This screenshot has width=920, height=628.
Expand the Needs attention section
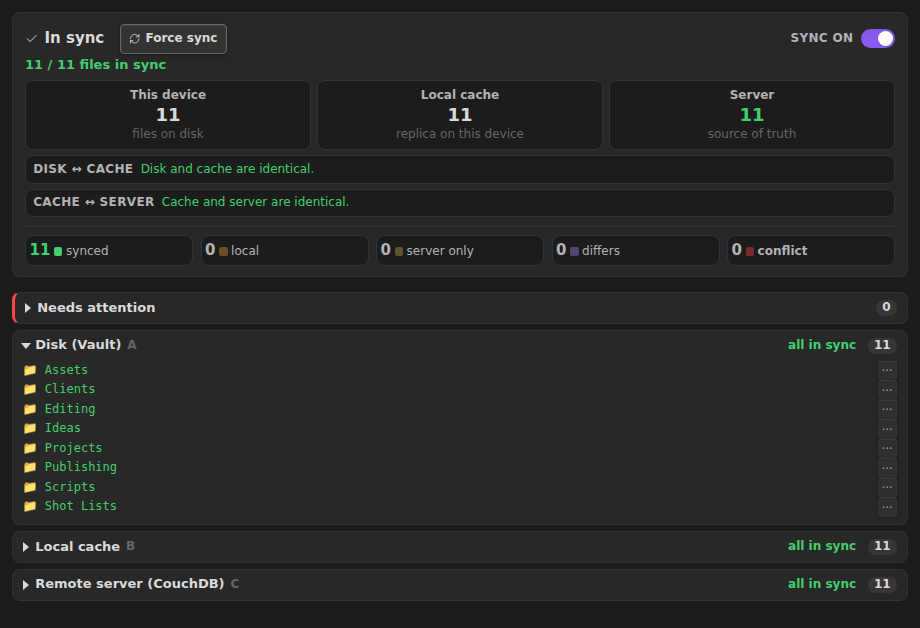(x=460, y=308)
